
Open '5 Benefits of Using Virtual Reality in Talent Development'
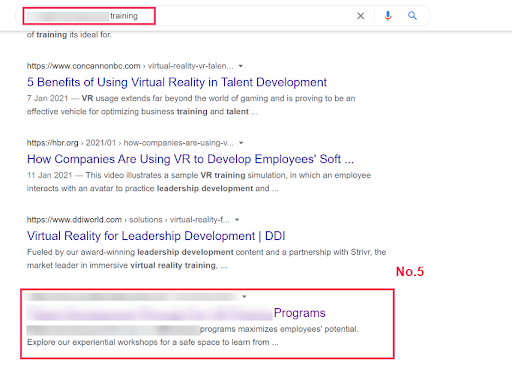coord(177,82)
